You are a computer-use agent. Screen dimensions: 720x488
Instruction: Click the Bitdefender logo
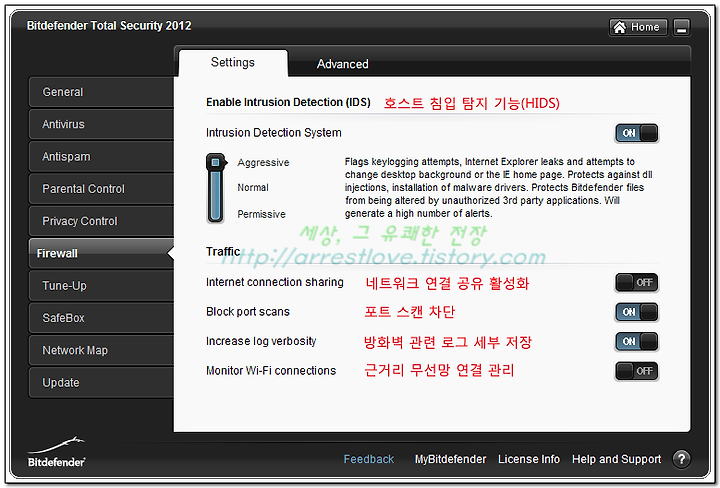tap(56, 453)
